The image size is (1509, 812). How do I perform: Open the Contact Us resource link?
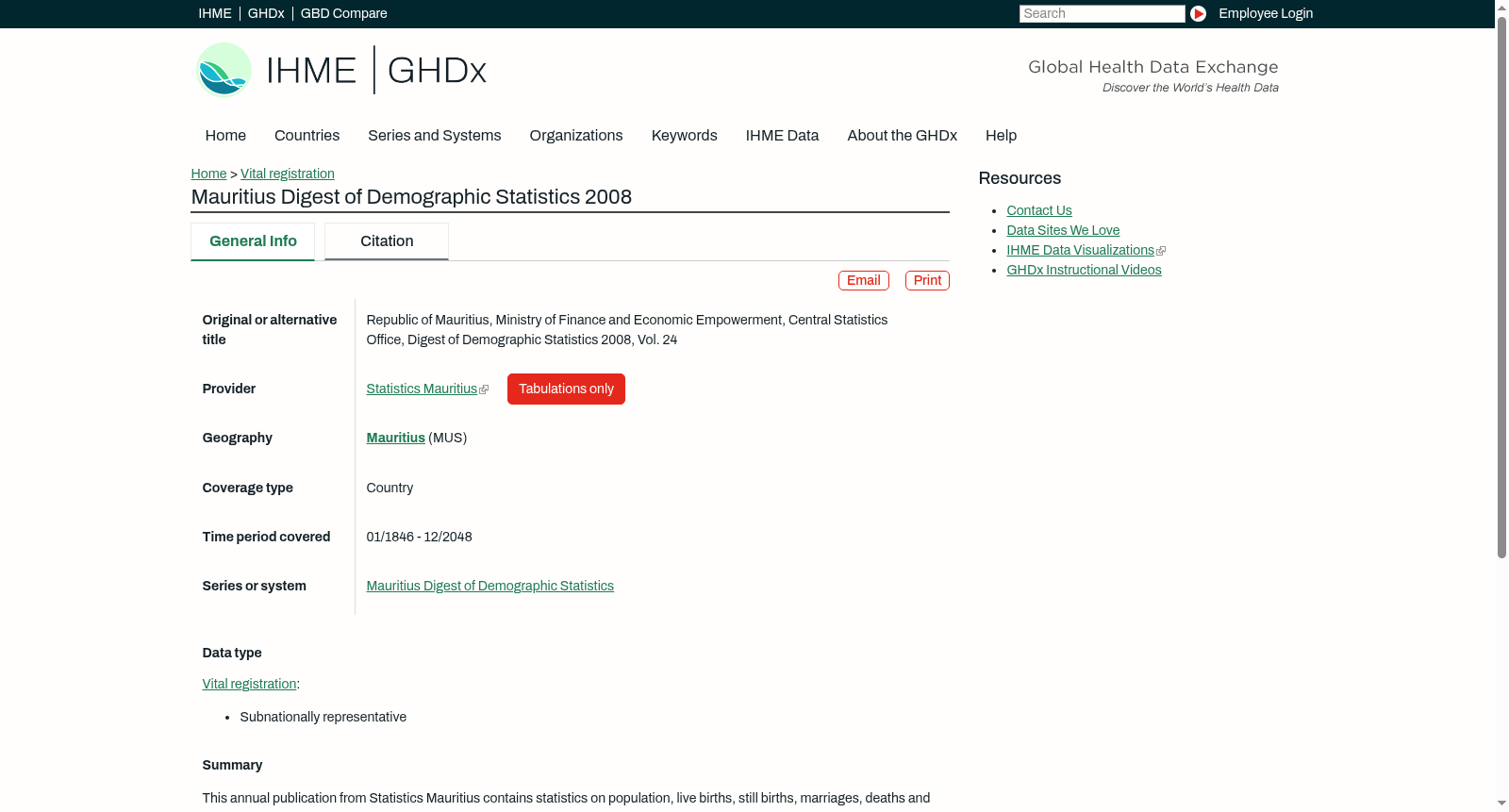click(1039, 210)
